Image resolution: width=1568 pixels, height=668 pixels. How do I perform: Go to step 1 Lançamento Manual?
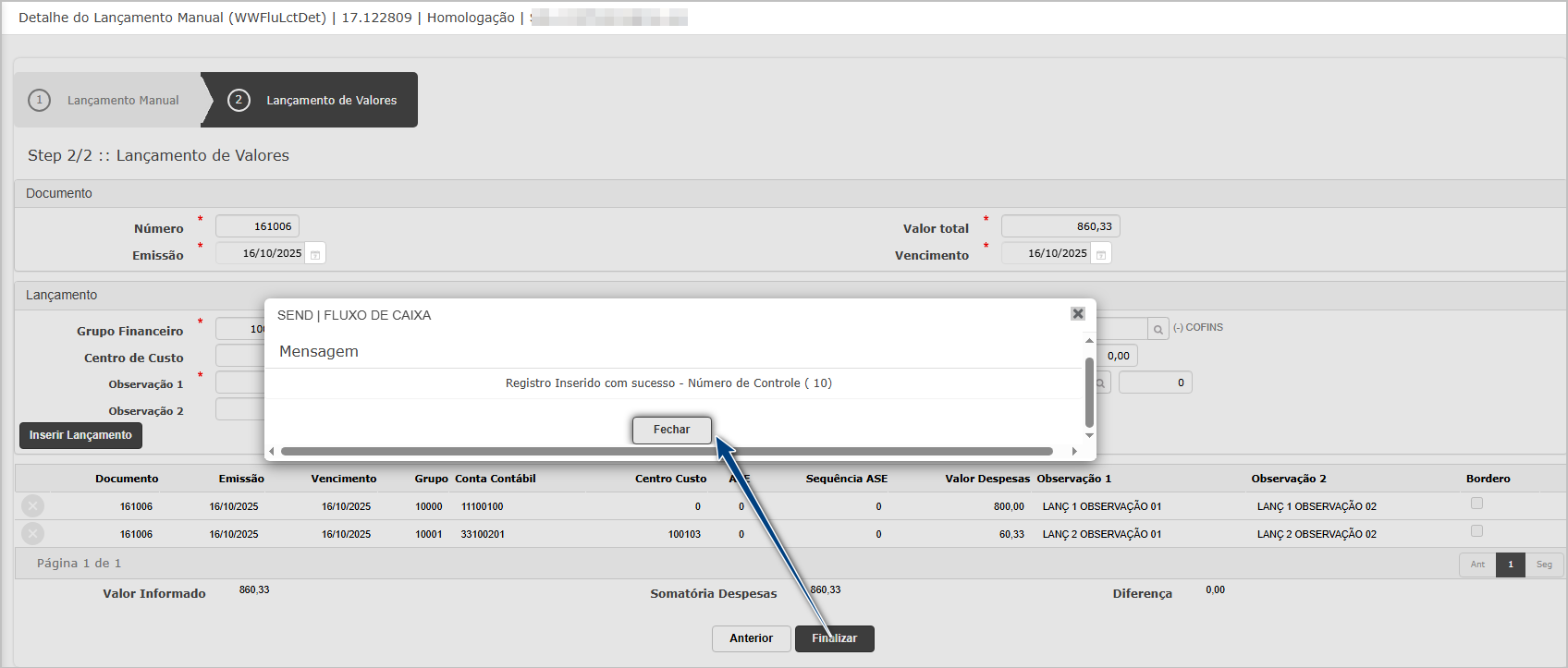(x=108, y=100)
